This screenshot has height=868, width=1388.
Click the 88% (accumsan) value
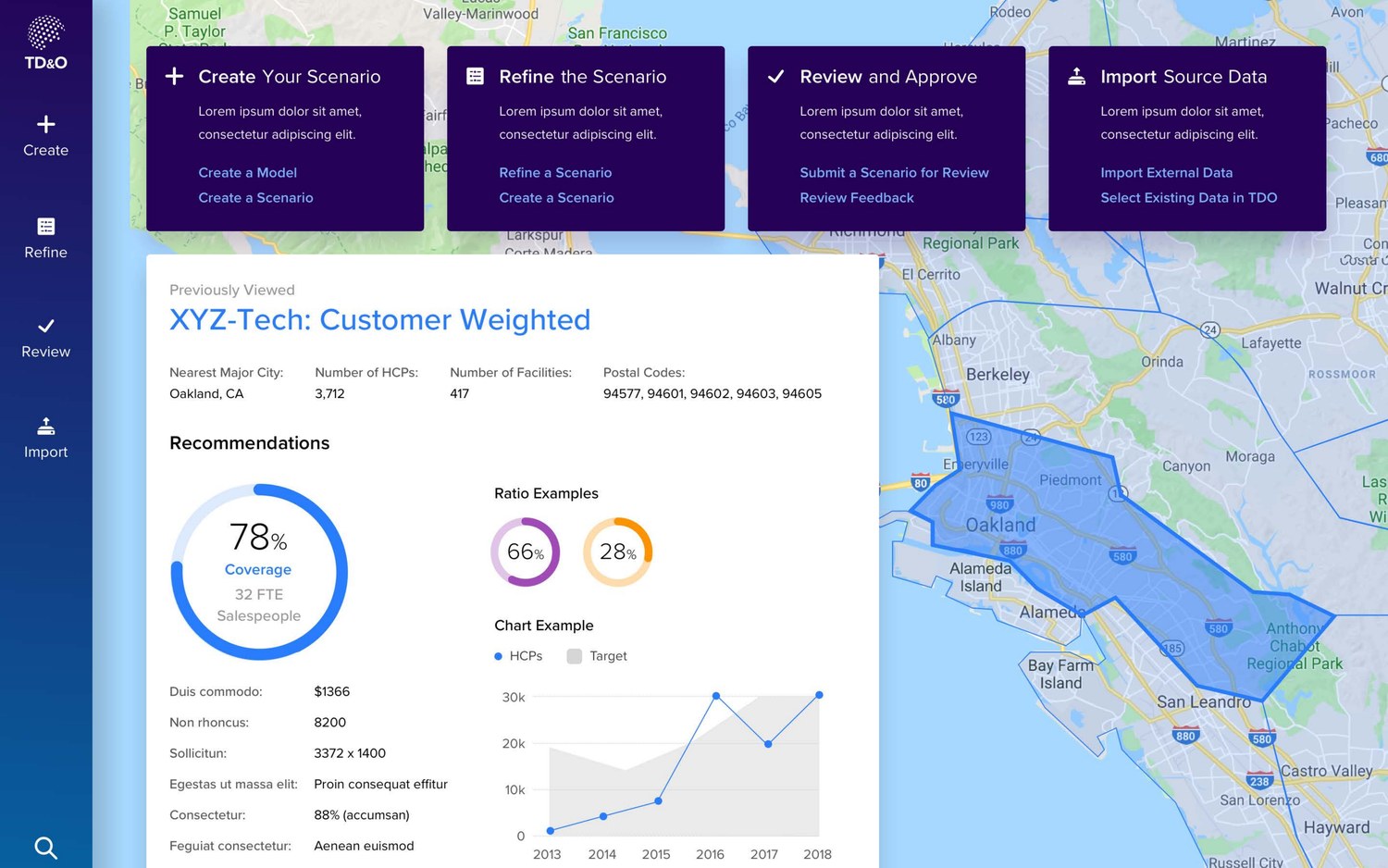tap(362, 815)
